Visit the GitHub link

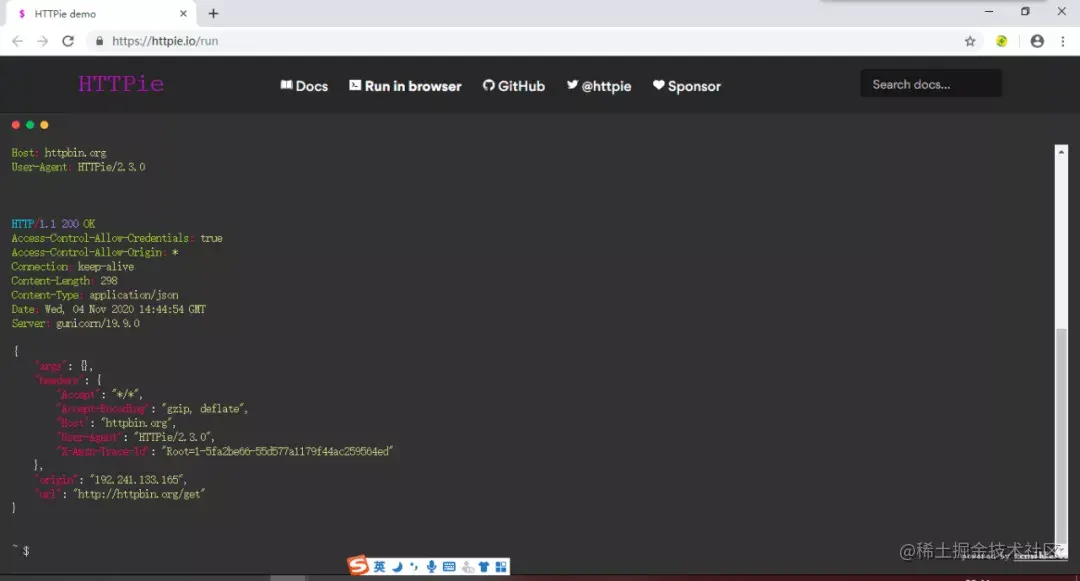click(x=514, y=86)
